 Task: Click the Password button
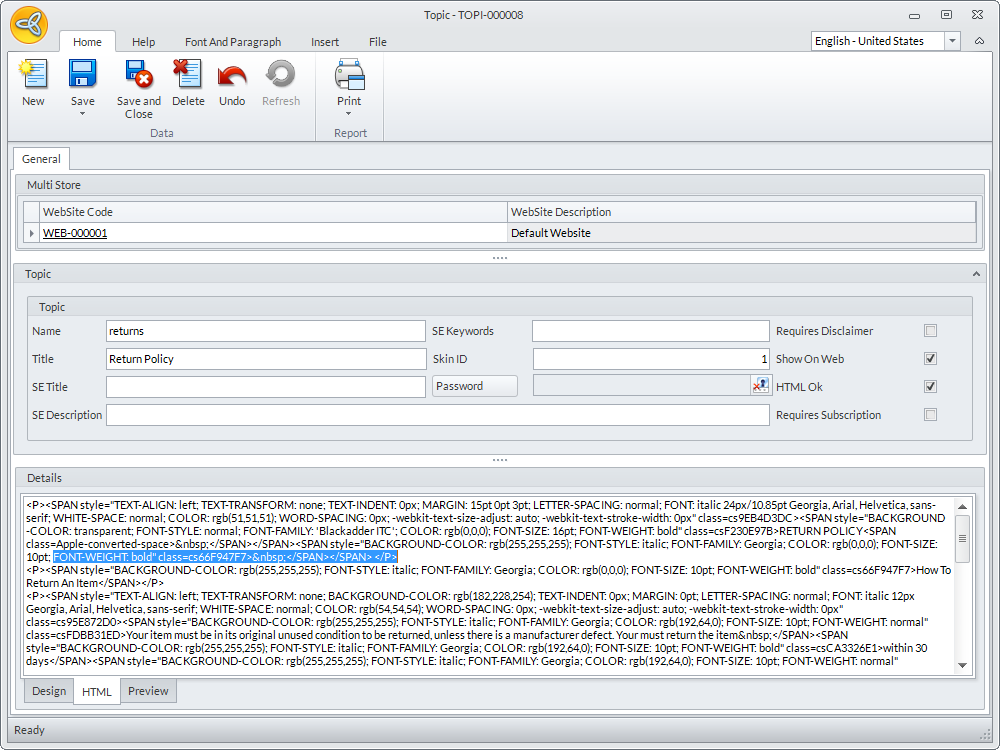(475, 386)
